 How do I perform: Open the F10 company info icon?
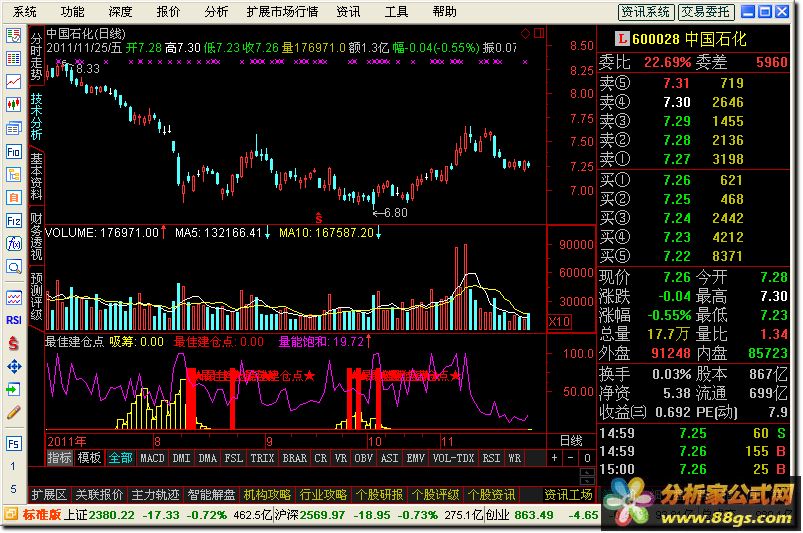(x=13, y=152)
